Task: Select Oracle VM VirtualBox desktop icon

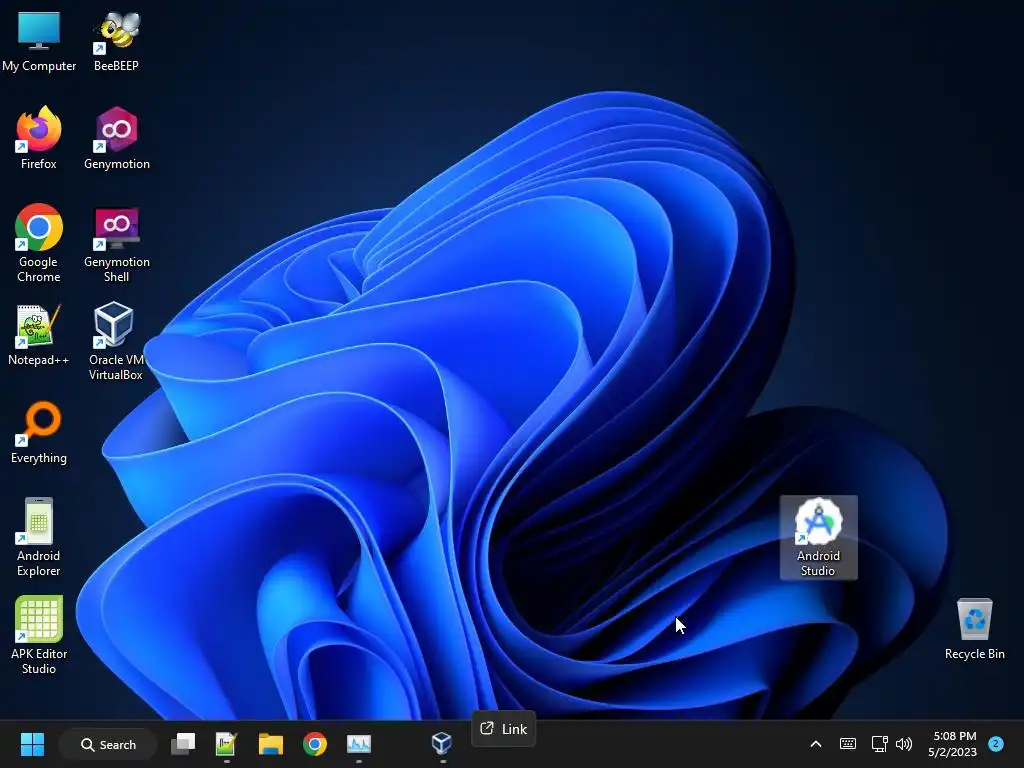Action: (116, 341)
